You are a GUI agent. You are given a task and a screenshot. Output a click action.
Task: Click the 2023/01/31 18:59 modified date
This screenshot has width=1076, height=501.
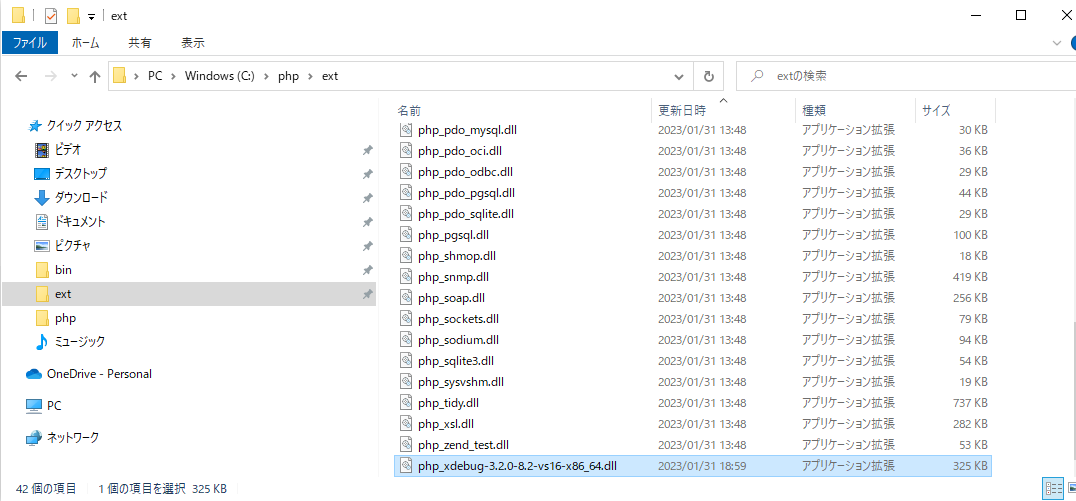coord(702,466)
